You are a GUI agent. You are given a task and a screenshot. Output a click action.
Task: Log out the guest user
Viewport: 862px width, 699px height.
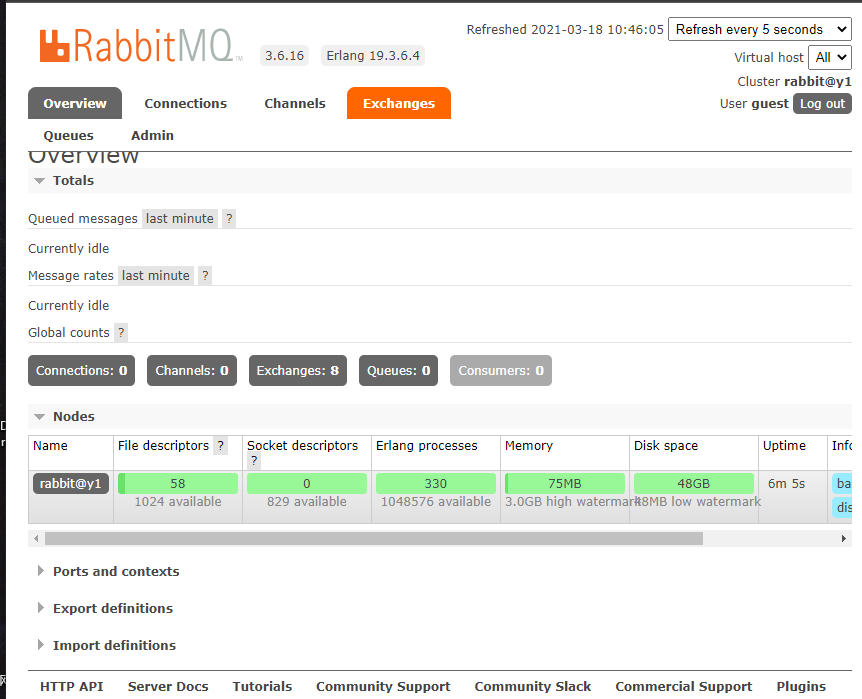tap(822, 103)
